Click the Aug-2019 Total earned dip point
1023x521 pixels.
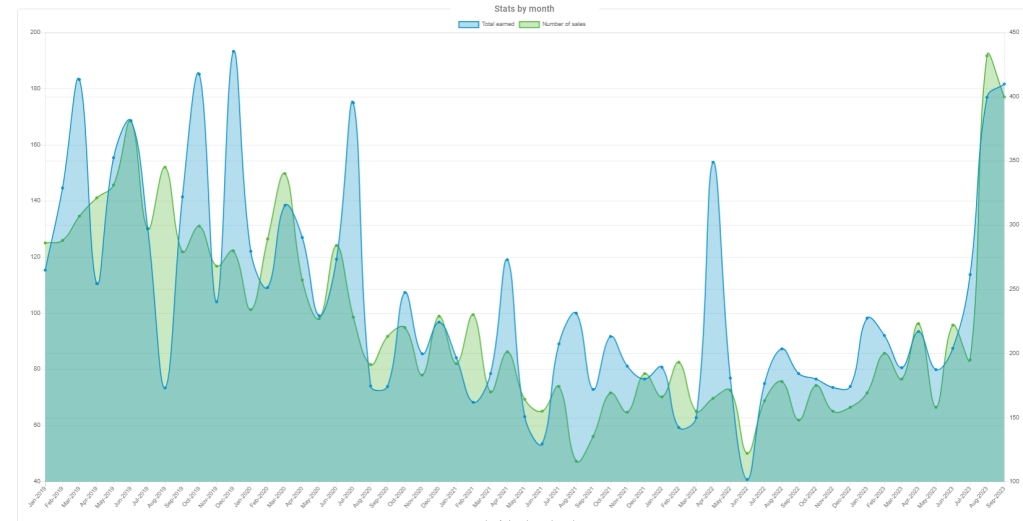coord(165,387)
